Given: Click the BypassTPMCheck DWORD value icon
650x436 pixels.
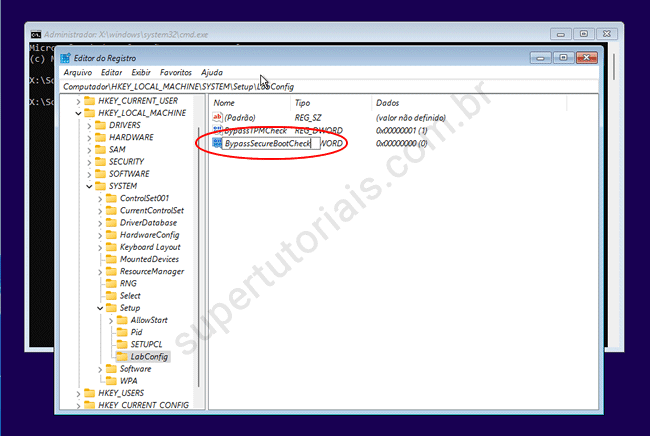Looking at the screenshot, I should click(217, 131).
